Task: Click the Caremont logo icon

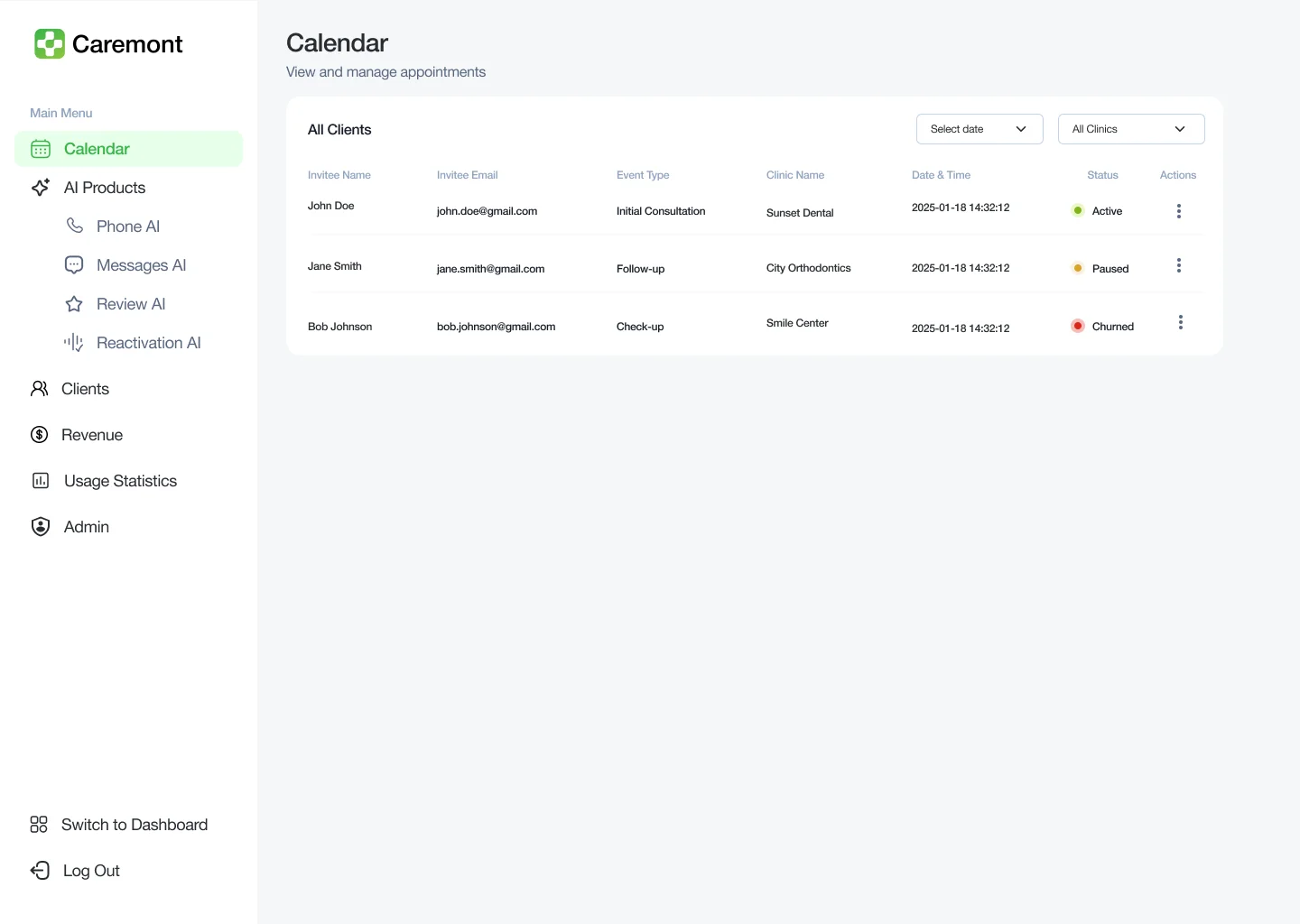Action: click(x=50, y=43)
